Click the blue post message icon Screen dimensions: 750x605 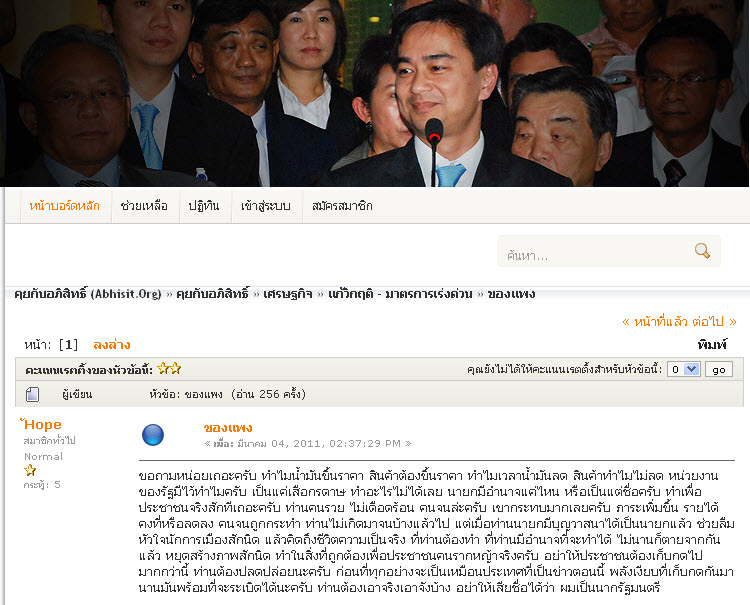(x=153, y=435)
